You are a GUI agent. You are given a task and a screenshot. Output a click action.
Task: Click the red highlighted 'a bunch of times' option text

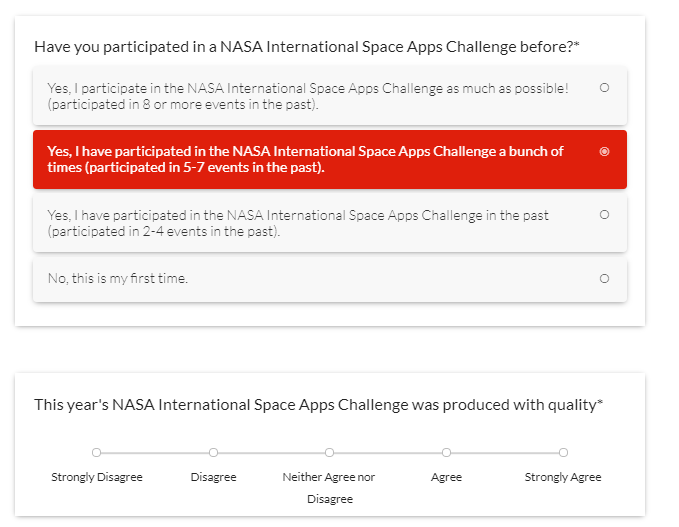coord(305,159)
